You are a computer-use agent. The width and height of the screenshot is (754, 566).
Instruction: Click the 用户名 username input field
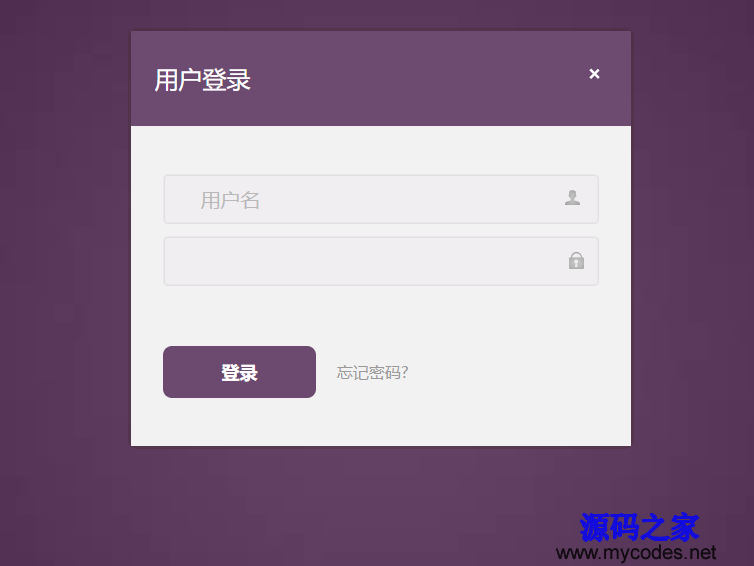click(381, 199)
